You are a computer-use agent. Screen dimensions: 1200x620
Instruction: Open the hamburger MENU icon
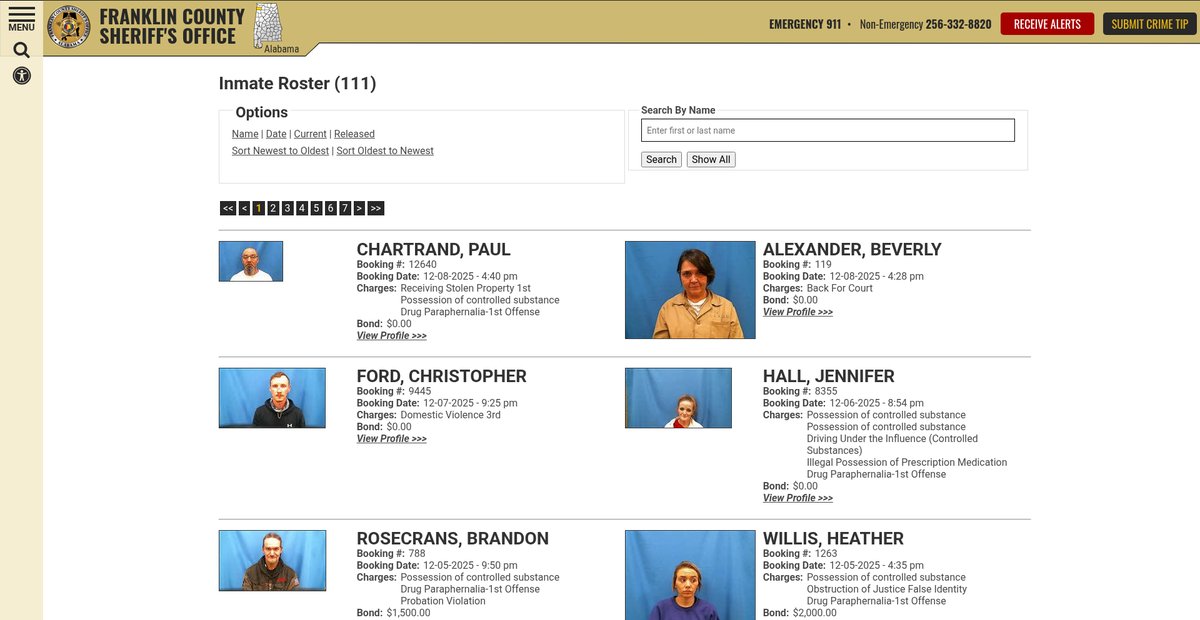[21, 18]
